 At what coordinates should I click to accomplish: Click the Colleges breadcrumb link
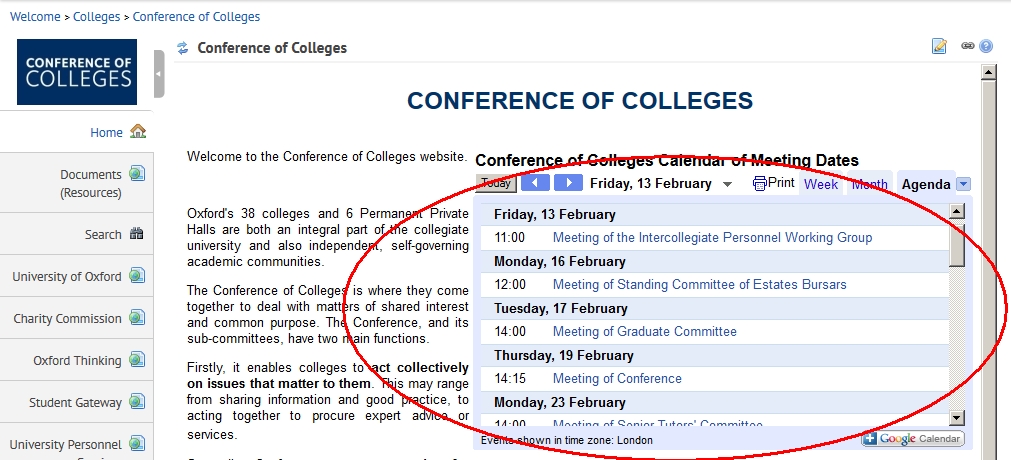[x=96, y=17]
